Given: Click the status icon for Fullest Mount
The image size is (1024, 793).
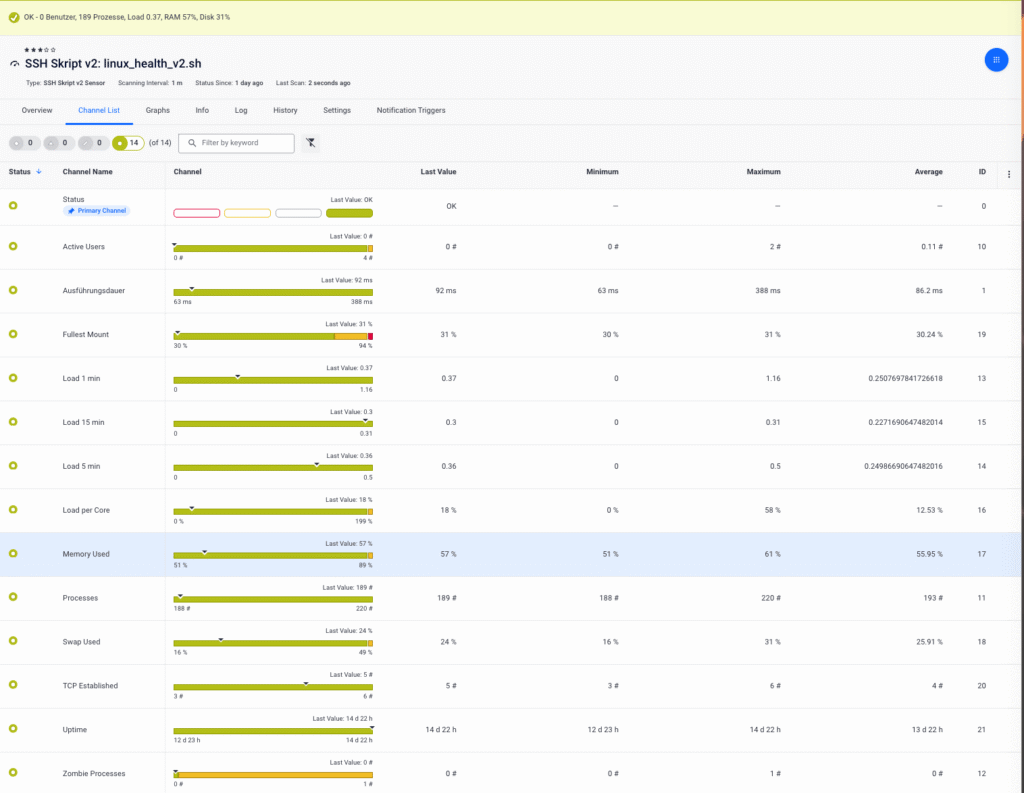Looking at the screenshot, I should pyautogui.click(x=13, y=334).
